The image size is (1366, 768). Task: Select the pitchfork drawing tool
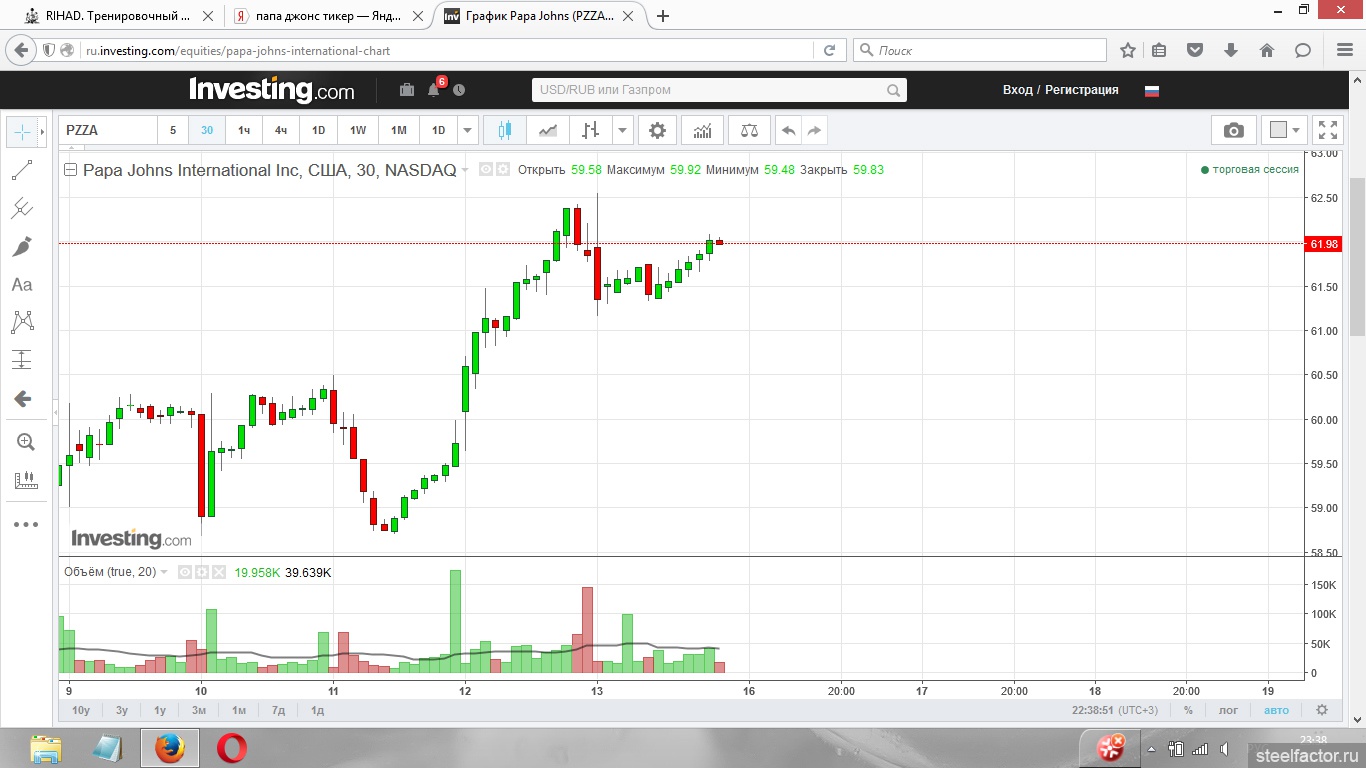[x=22, y=209]
